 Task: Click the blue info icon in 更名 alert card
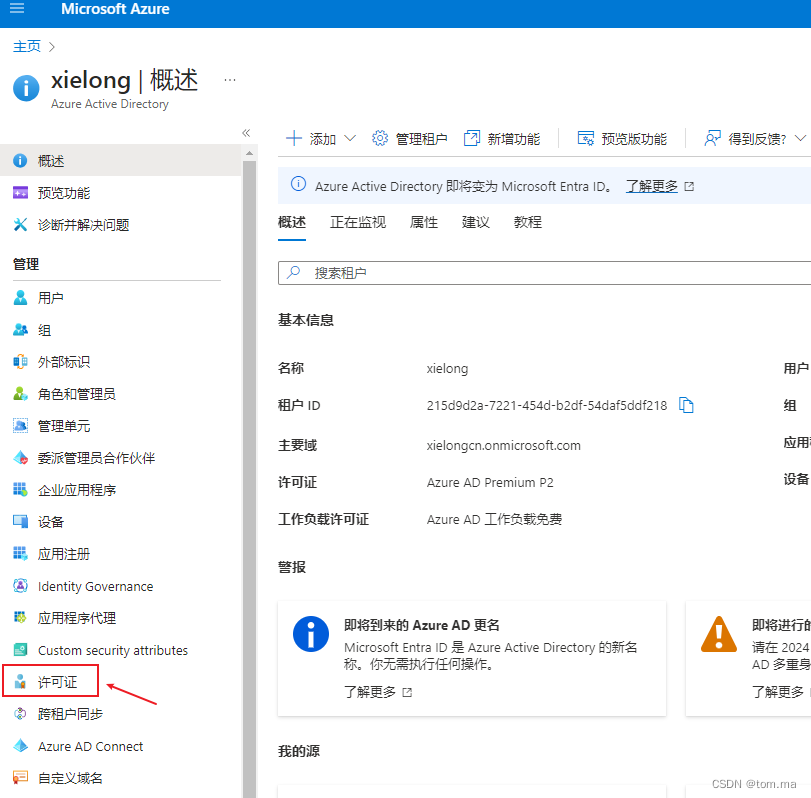[311, 634]
